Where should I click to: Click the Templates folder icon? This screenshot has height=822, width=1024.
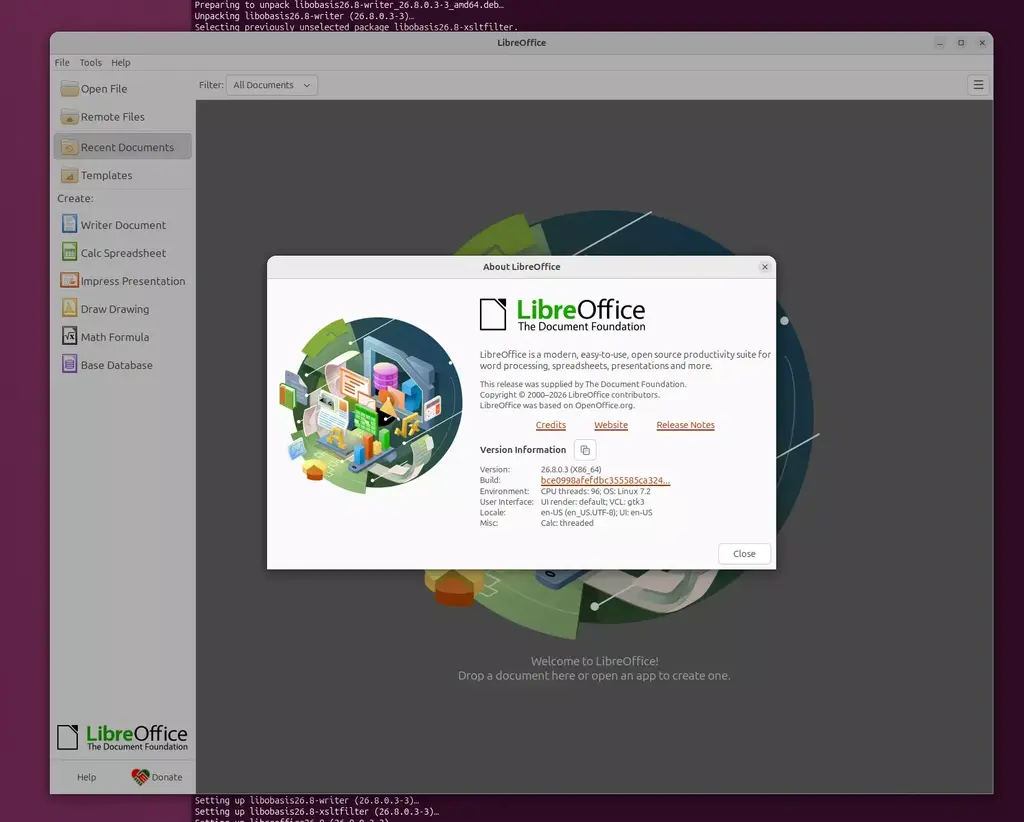click(69, 175)
